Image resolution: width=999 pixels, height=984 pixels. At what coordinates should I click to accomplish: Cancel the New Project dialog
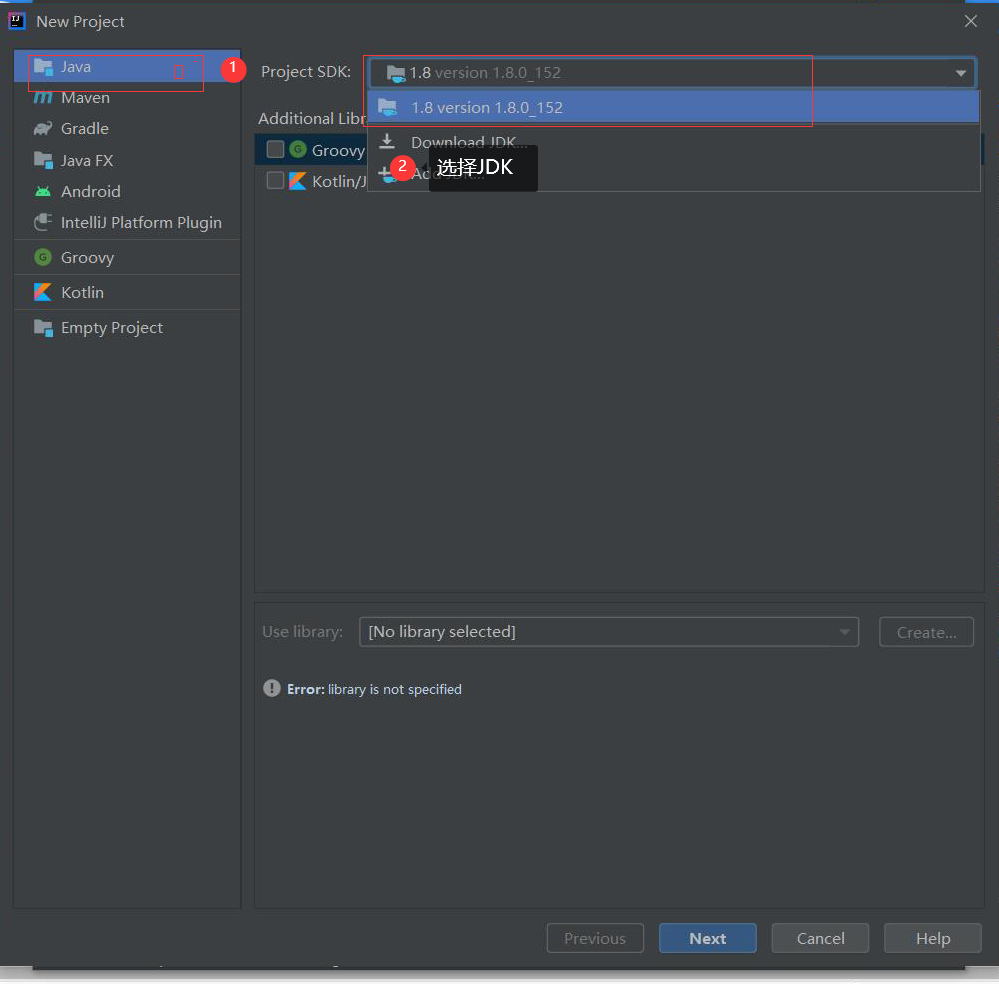click(x=820, y=938)
